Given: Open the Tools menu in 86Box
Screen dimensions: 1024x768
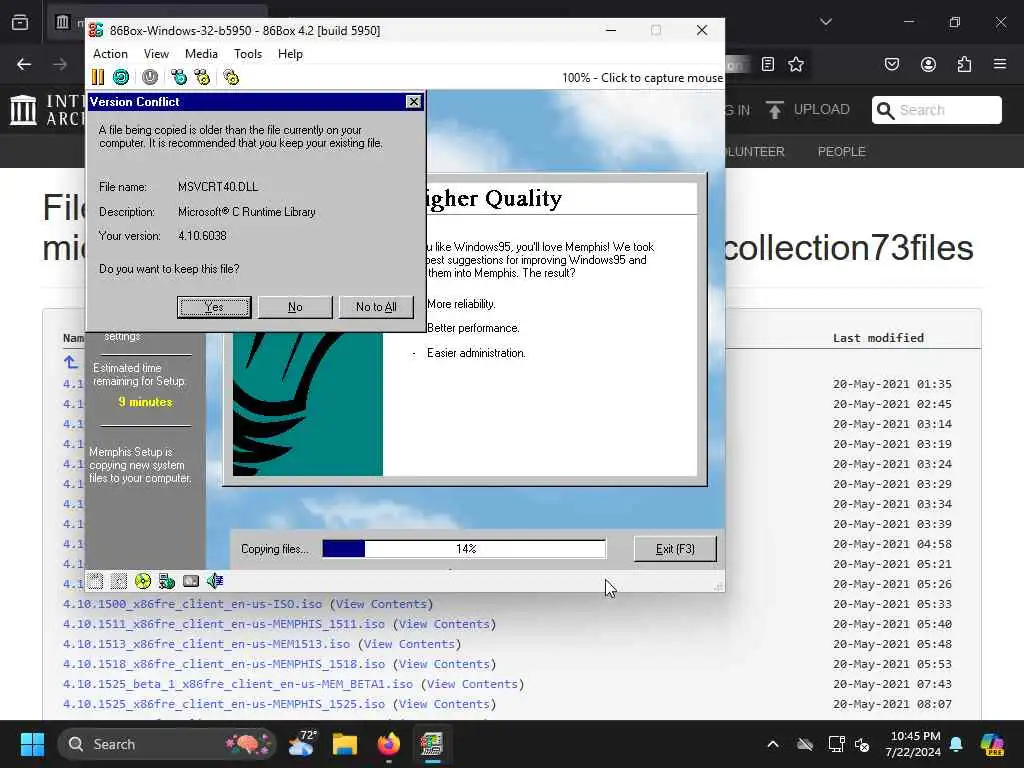Looking at the screenshot, I should point(248,54).
